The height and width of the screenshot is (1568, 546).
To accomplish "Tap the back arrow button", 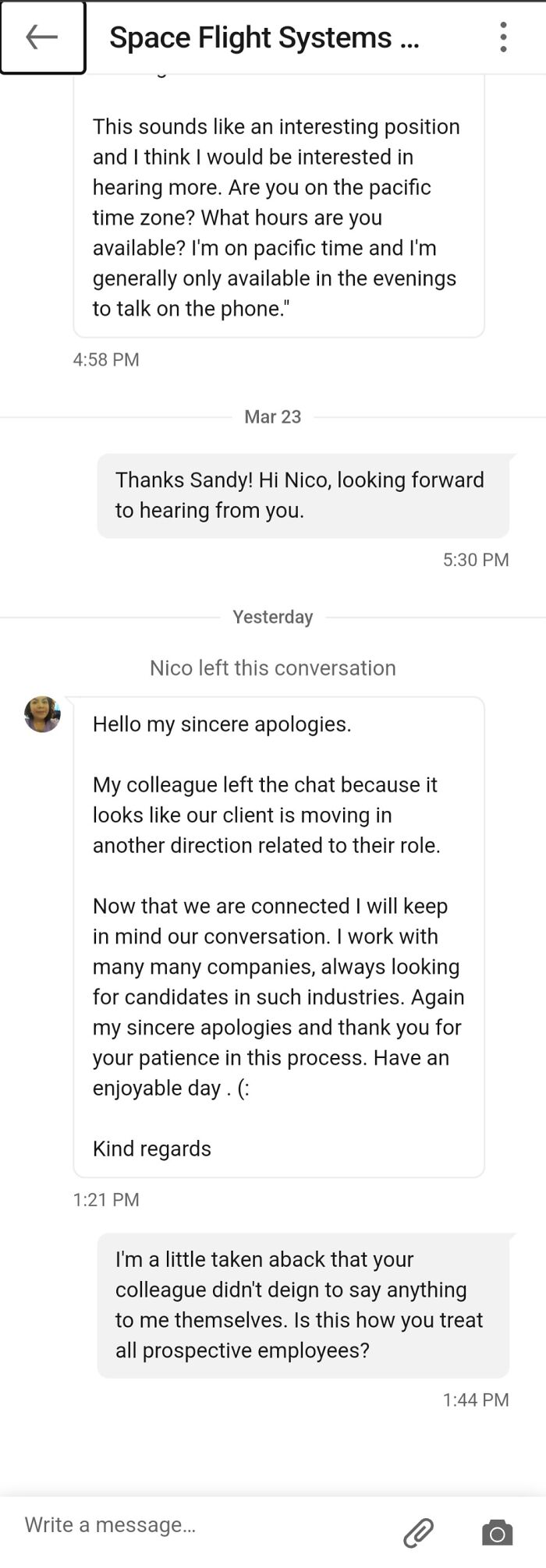I will tap(42, 37).
